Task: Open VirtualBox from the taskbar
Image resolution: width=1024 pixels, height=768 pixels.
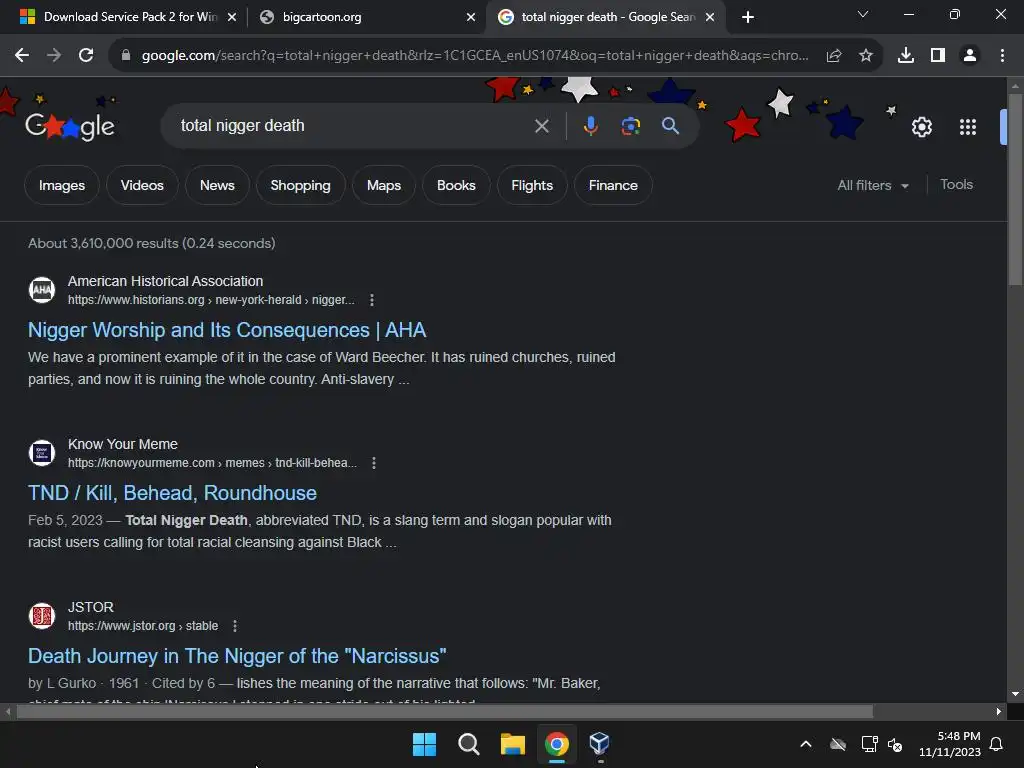Action: click(599, 744)
